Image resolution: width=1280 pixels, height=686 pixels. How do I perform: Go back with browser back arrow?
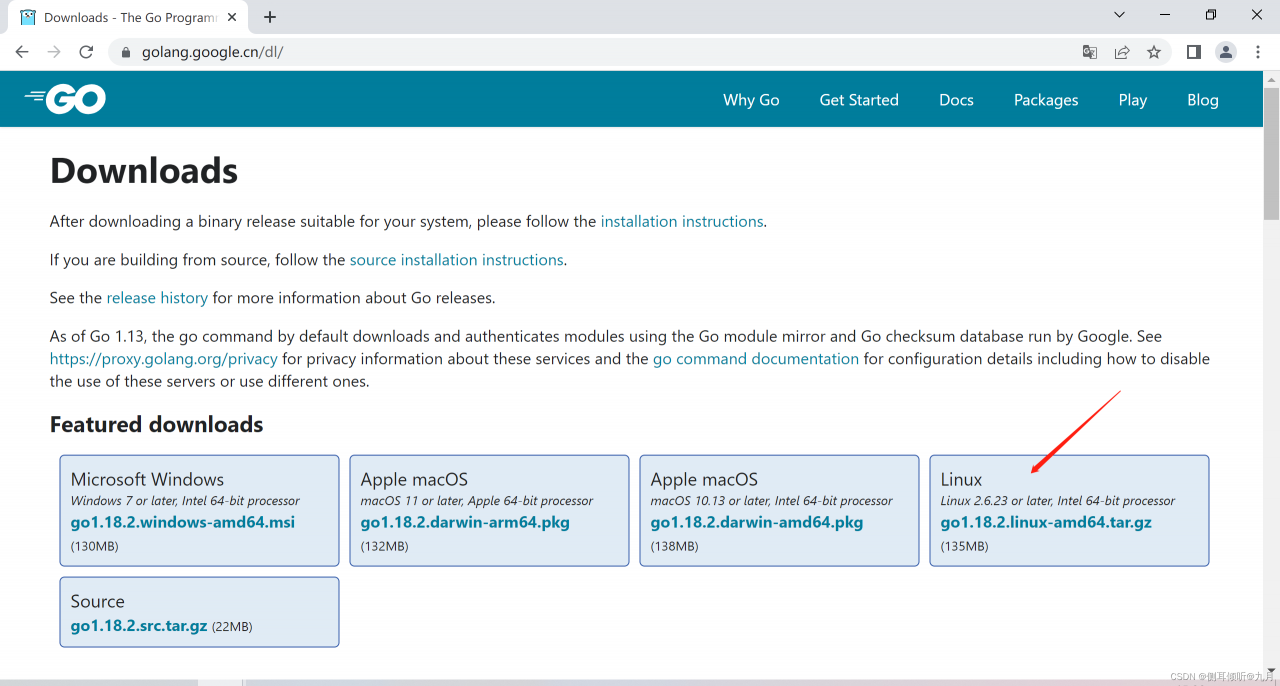pyautogui.click(x=22, y=52)
